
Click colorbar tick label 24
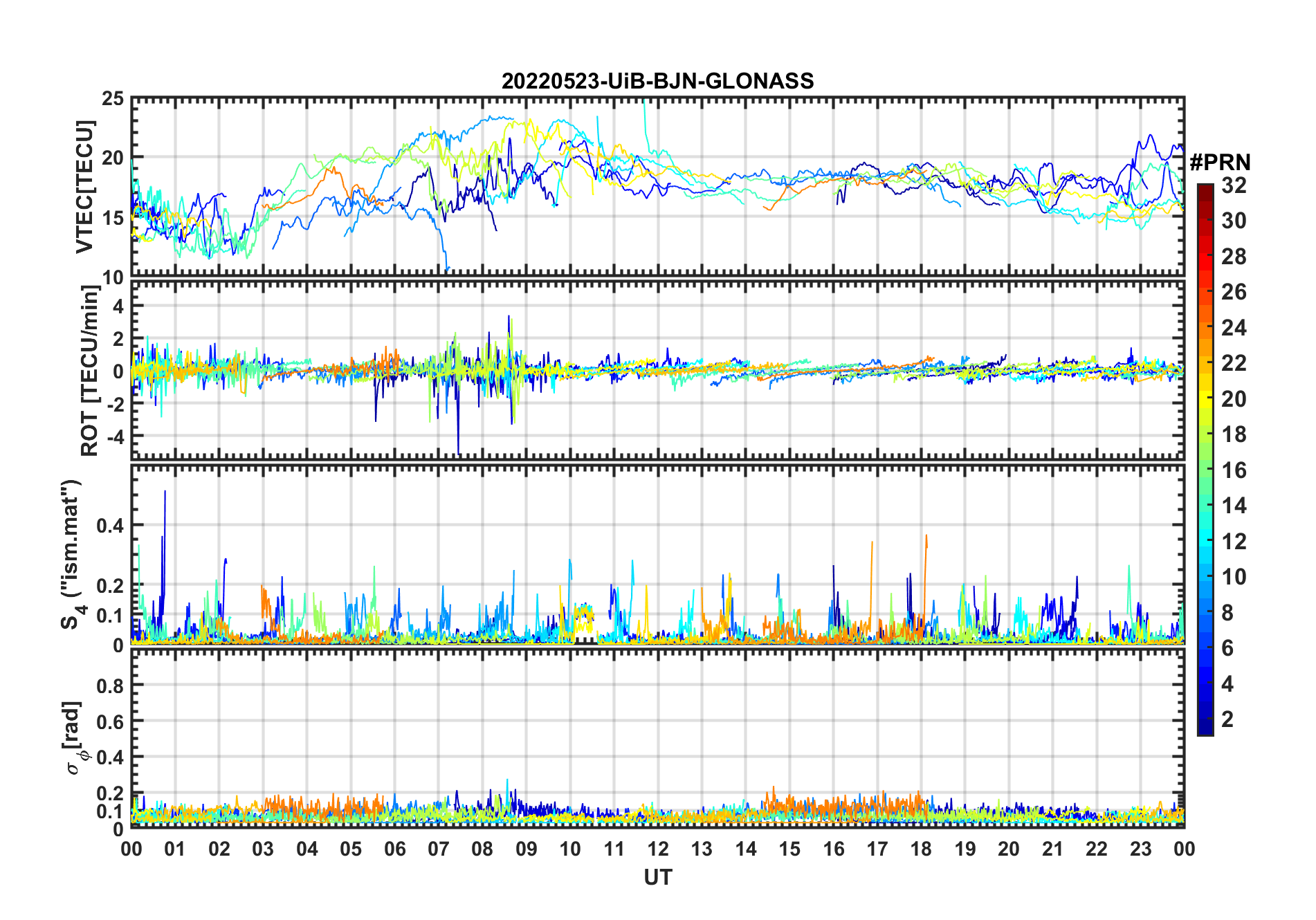pyautogui.click(x=1234, y=327)
